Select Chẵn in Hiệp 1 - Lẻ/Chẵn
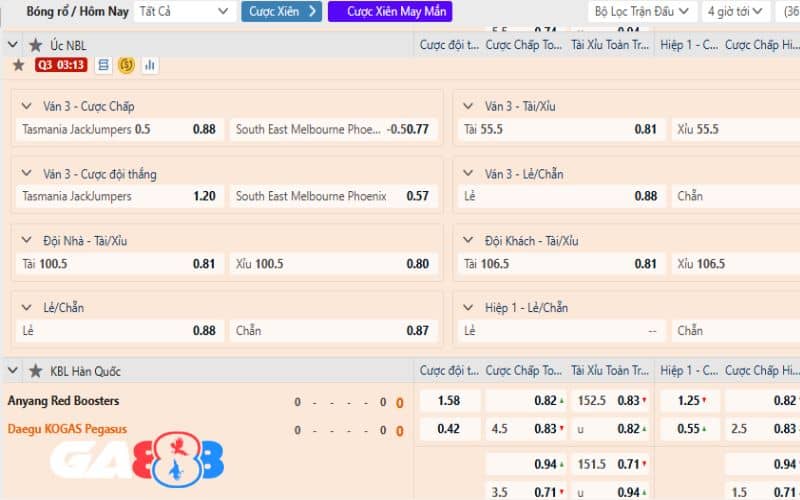 point(736,331)
